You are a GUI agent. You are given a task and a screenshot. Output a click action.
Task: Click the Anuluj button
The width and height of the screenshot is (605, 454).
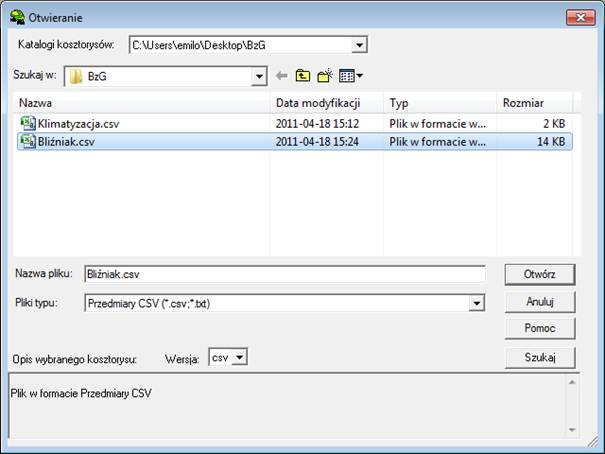tap(539, 300)
